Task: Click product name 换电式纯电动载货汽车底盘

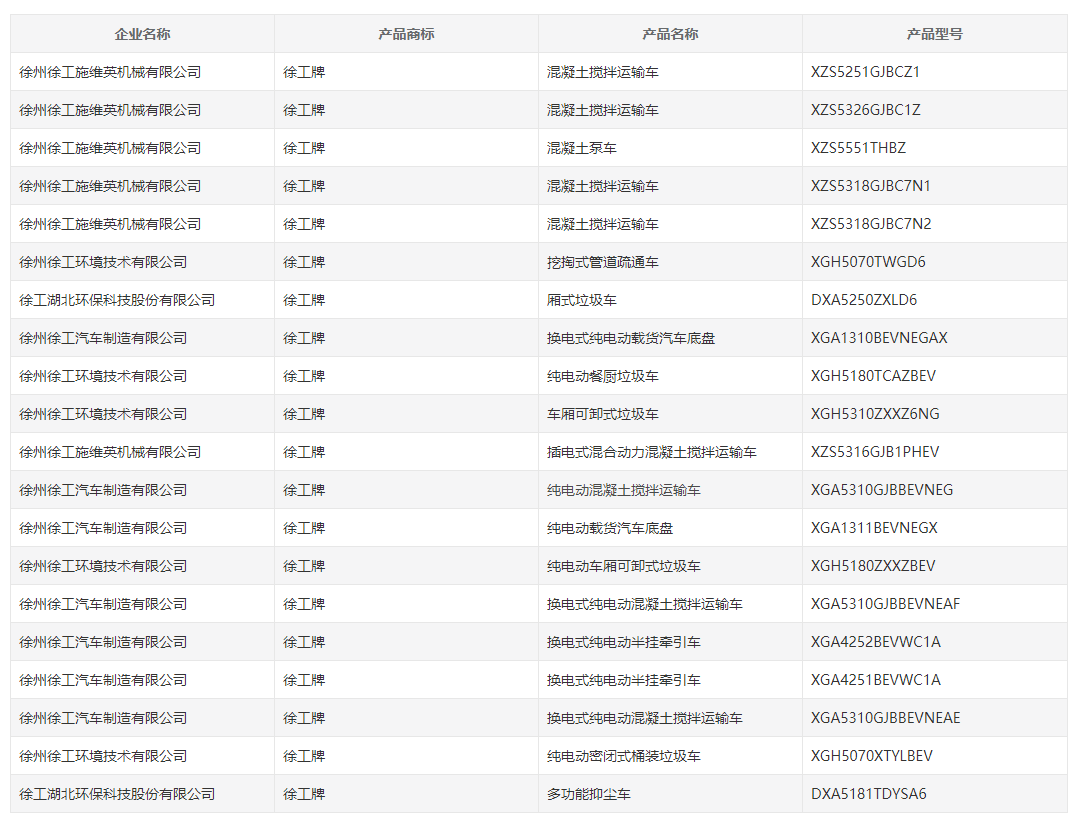Action: pyautogui.click(x=631, y=338)
